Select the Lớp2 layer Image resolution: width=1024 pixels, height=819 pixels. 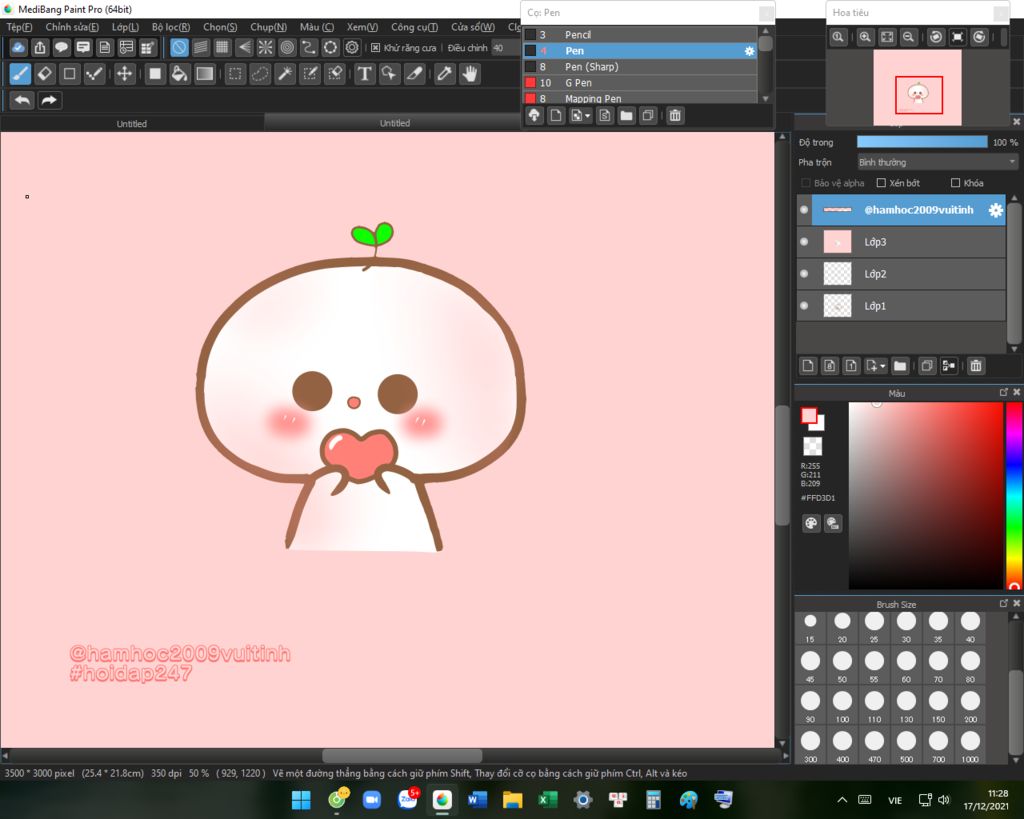pos(901,274)
